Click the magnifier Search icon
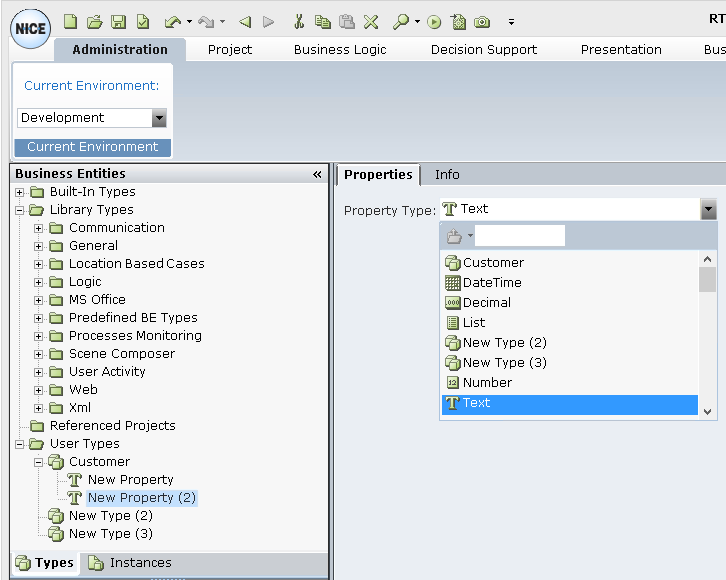 pos(400,21)
